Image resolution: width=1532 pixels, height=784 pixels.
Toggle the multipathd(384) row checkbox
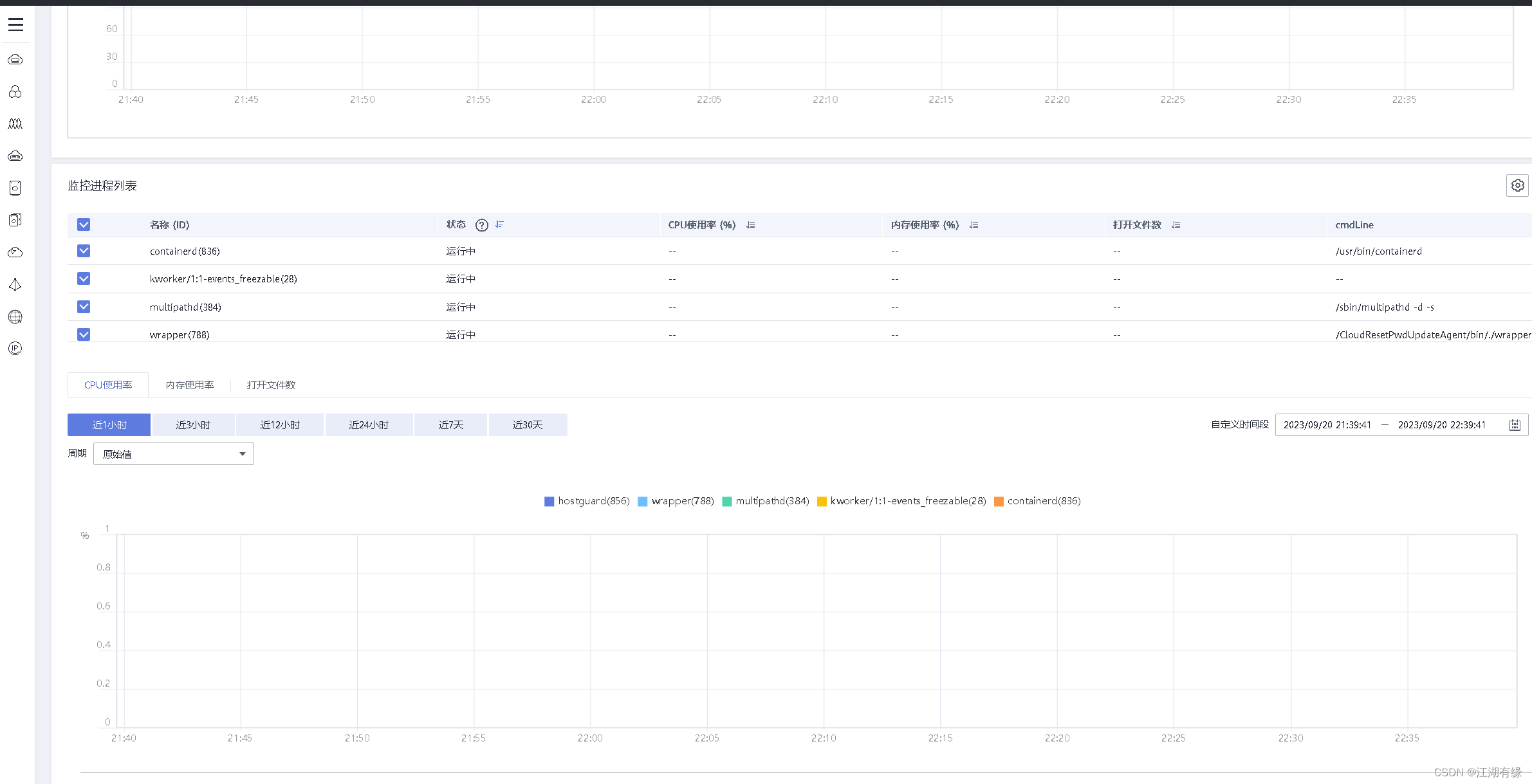point(84,307)
